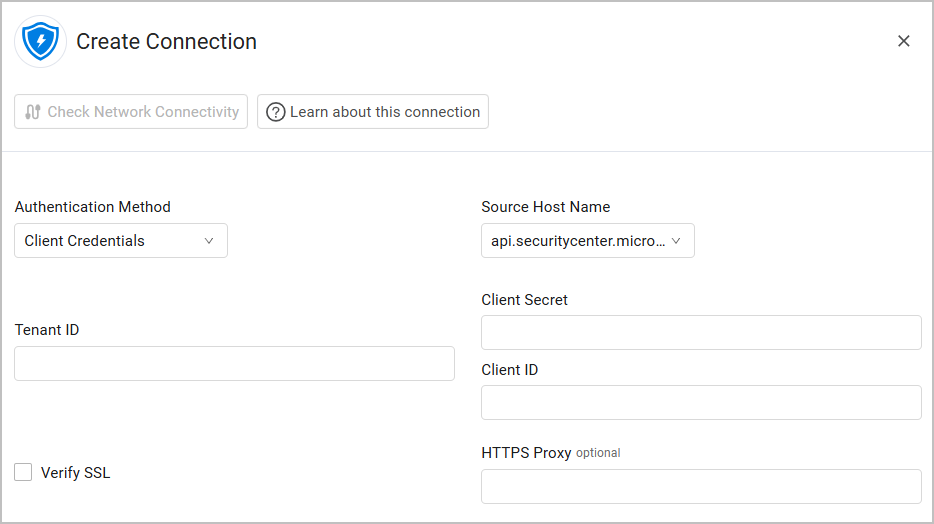Select the Client ID text box
934x524 pixels.
[x=701, y=402]
